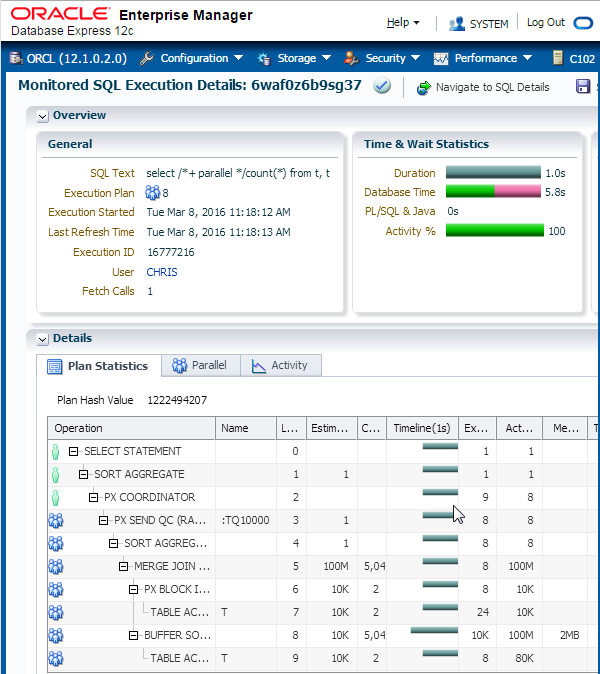
Task: Collapse the SORT AGGREGATE node on line 1
Action: (x=83, y=475)
